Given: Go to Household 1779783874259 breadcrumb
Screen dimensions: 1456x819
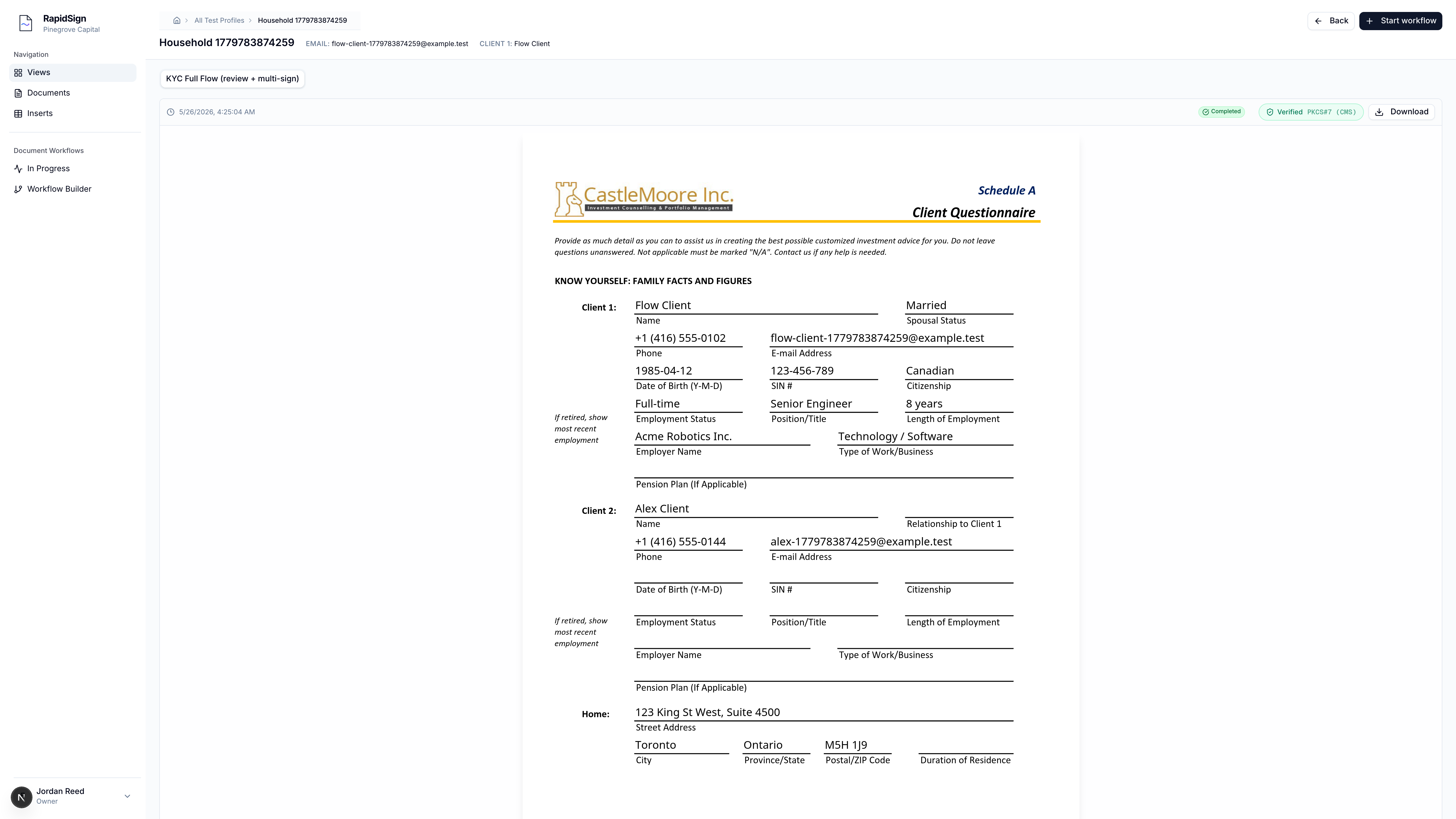Looking at the screenshot, I should (302, 20).
